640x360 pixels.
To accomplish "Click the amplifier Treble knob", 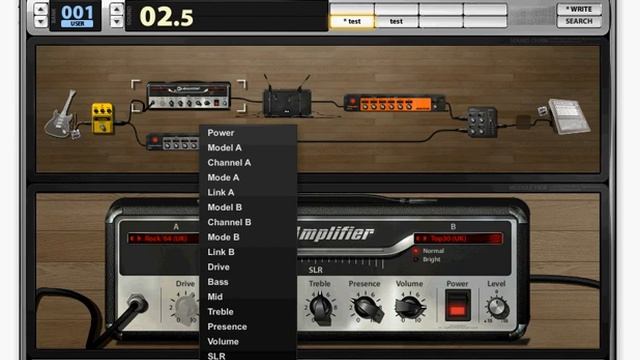I will 321,309.
